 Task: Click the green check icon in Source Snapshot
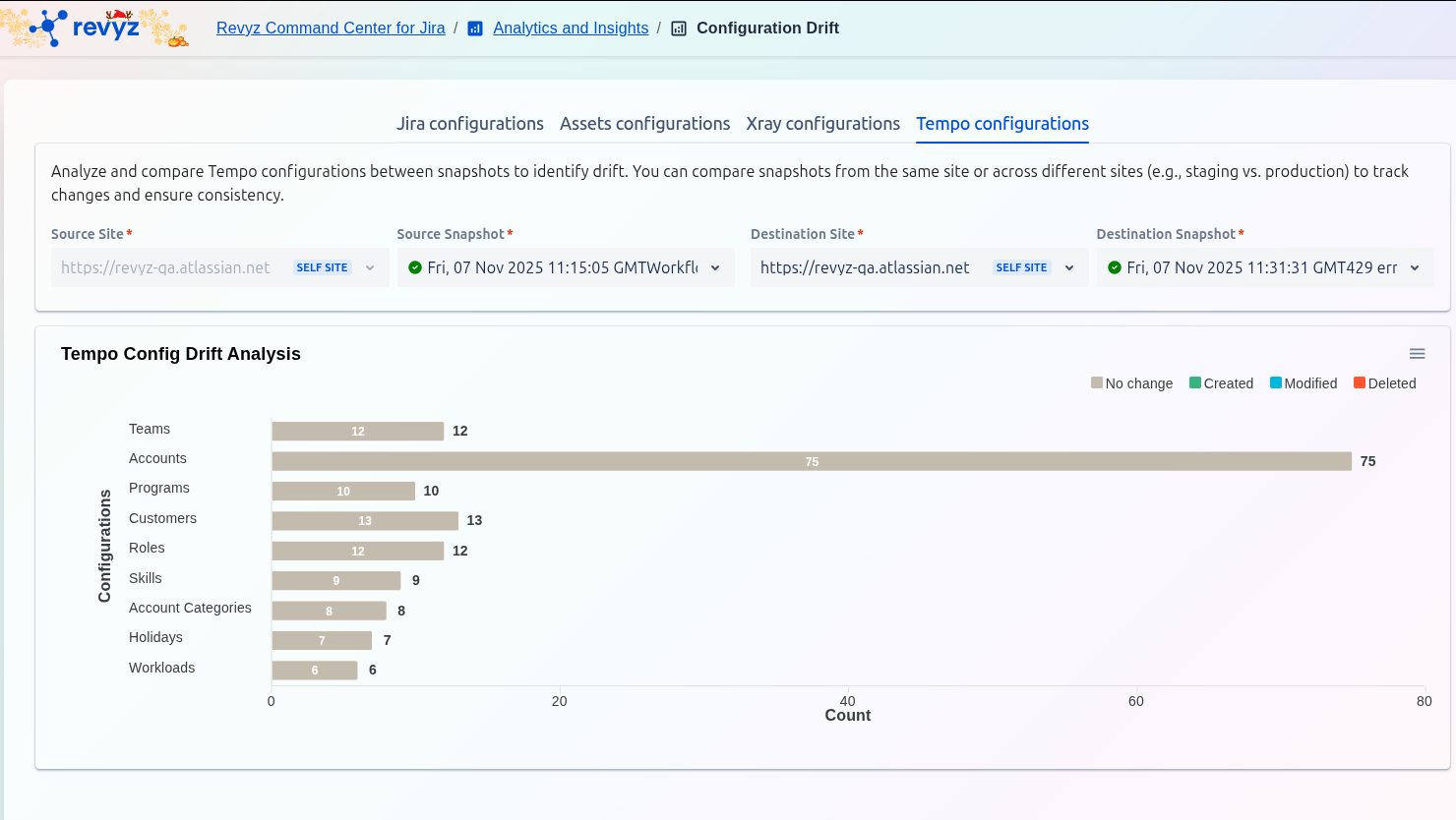415,267
